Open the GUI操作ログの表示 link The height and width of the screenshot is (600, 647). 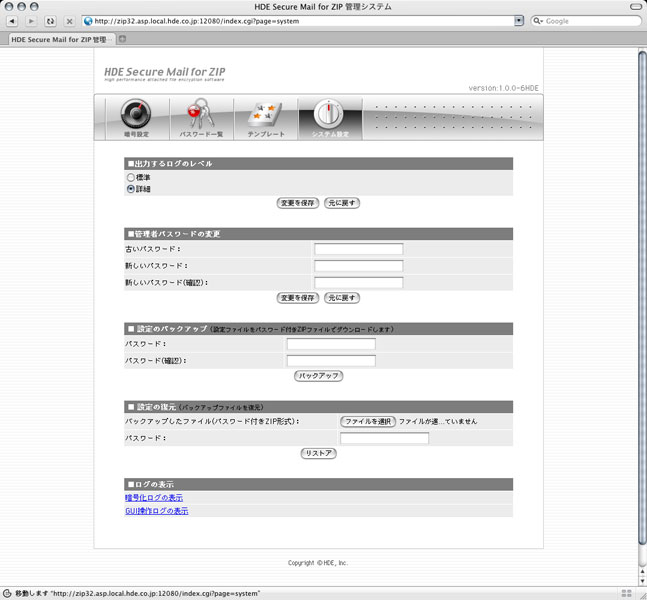point(156,511)
